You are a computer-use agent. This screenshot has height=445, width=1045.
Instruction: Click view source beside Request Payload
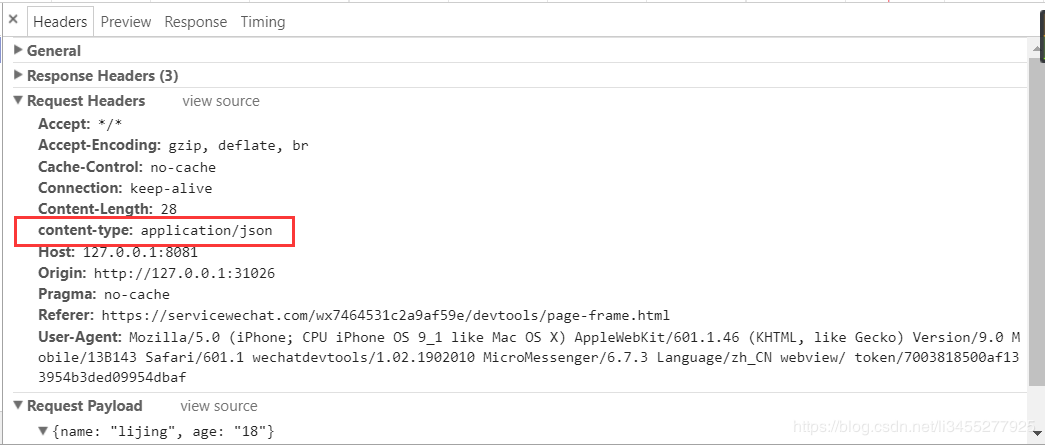(x=218, y=406)
